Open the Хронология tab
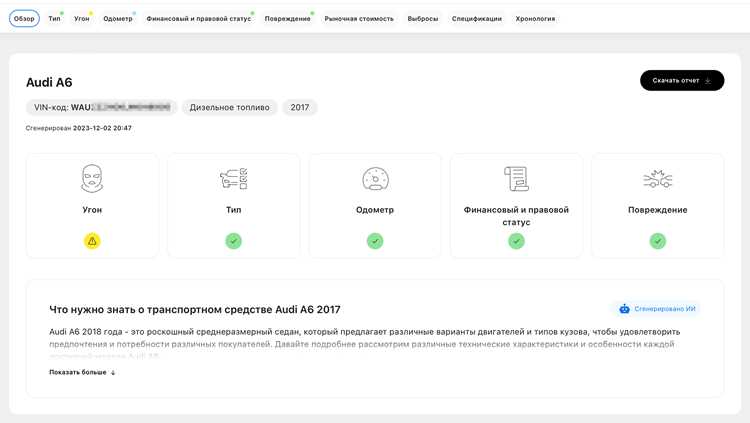This screenshot has height=423, width=750. pyautogui.click(x=535, y=19)
